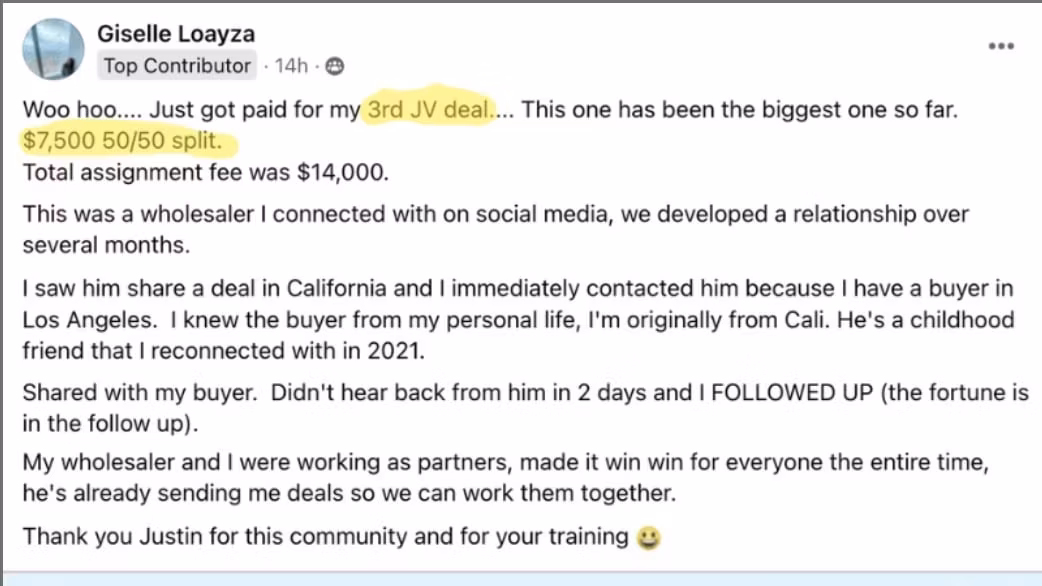Click the Top Contributor badge
This screenshot has height=586, width=1042.
pos(177,66)
